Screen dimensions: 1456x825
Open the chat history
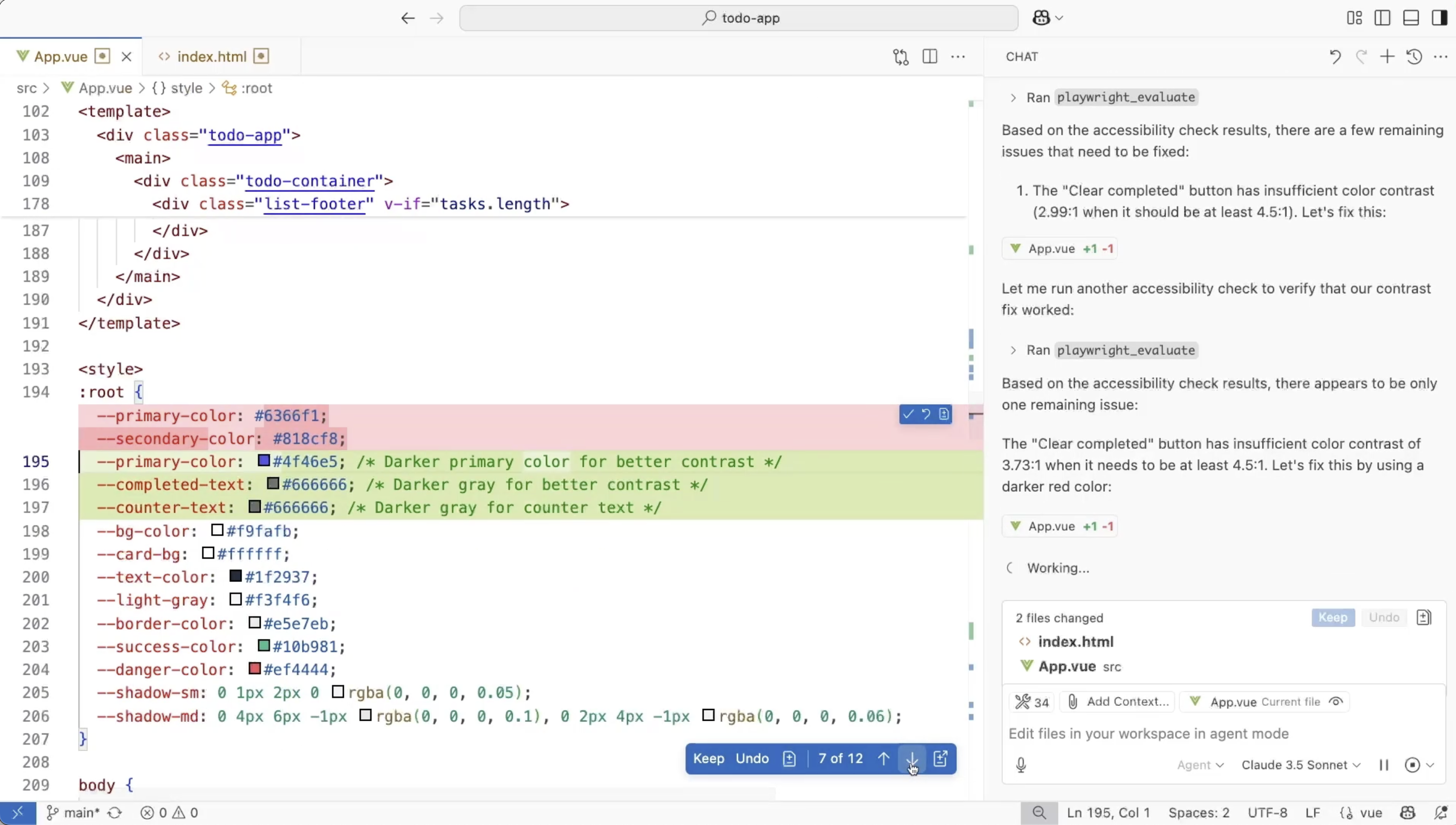1413,56
